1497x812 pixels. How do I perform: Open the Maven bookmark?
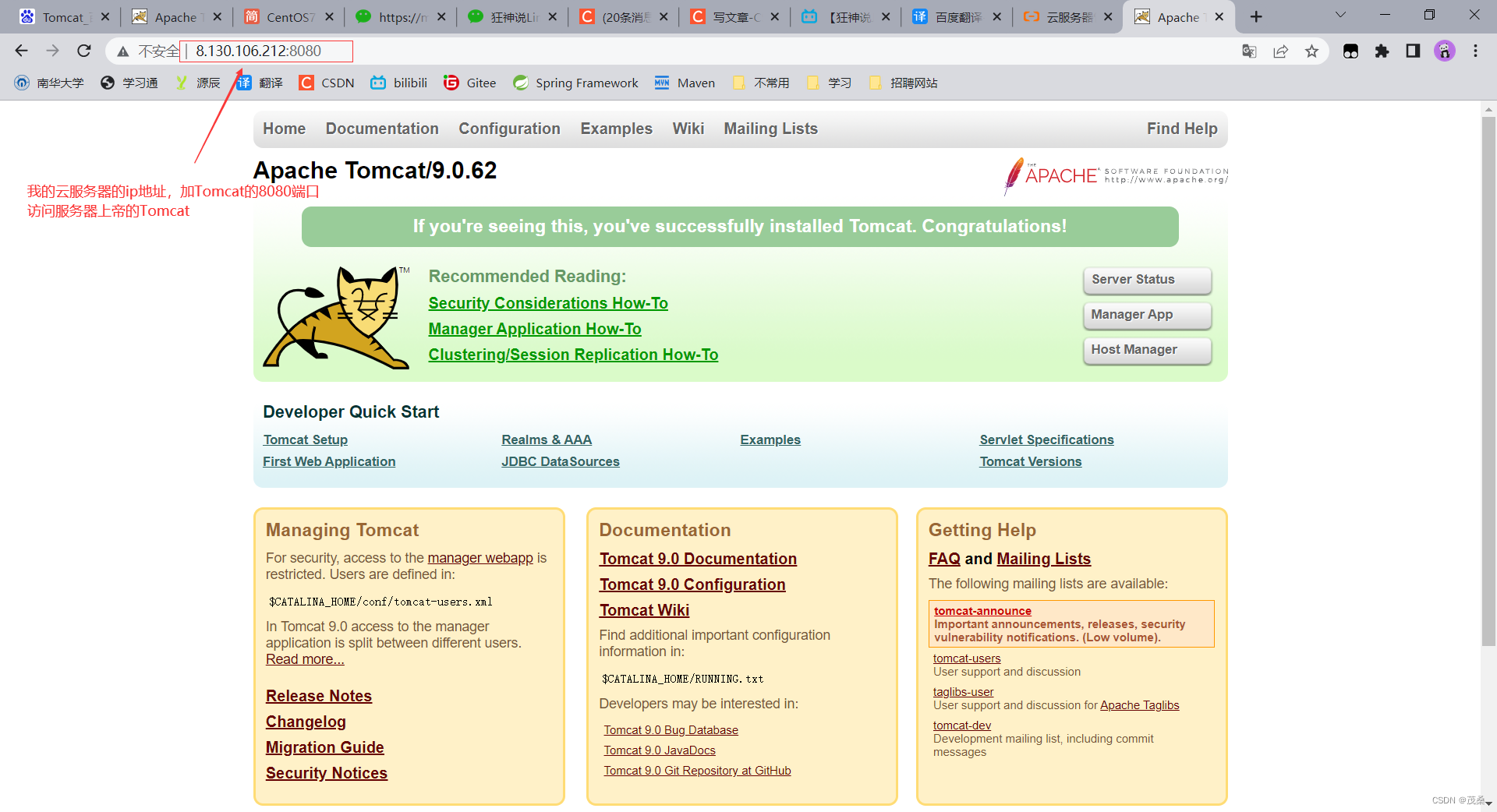(x=685, y=83)
